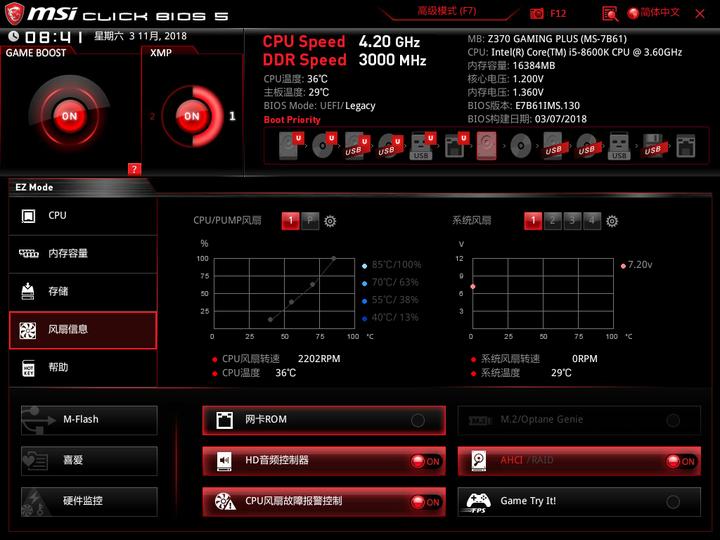Screen dimensions: 720x540
Task: Toggle AHCI/RAID ON switch
Action: pyautogui.click(x=681, y=461)
